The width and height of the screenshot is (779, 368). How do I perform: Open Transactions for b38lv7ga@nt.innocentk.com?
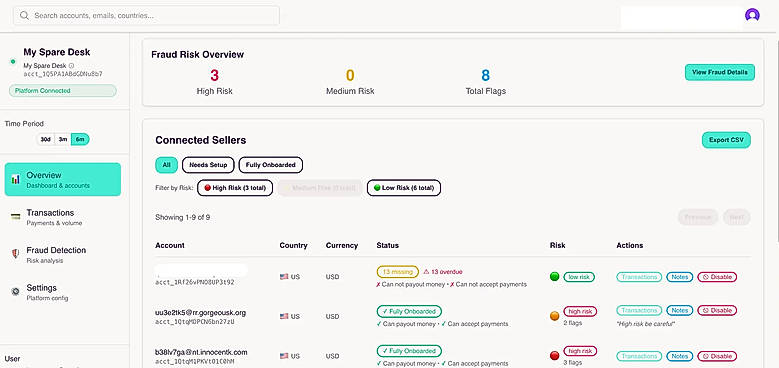click(639, 356)
